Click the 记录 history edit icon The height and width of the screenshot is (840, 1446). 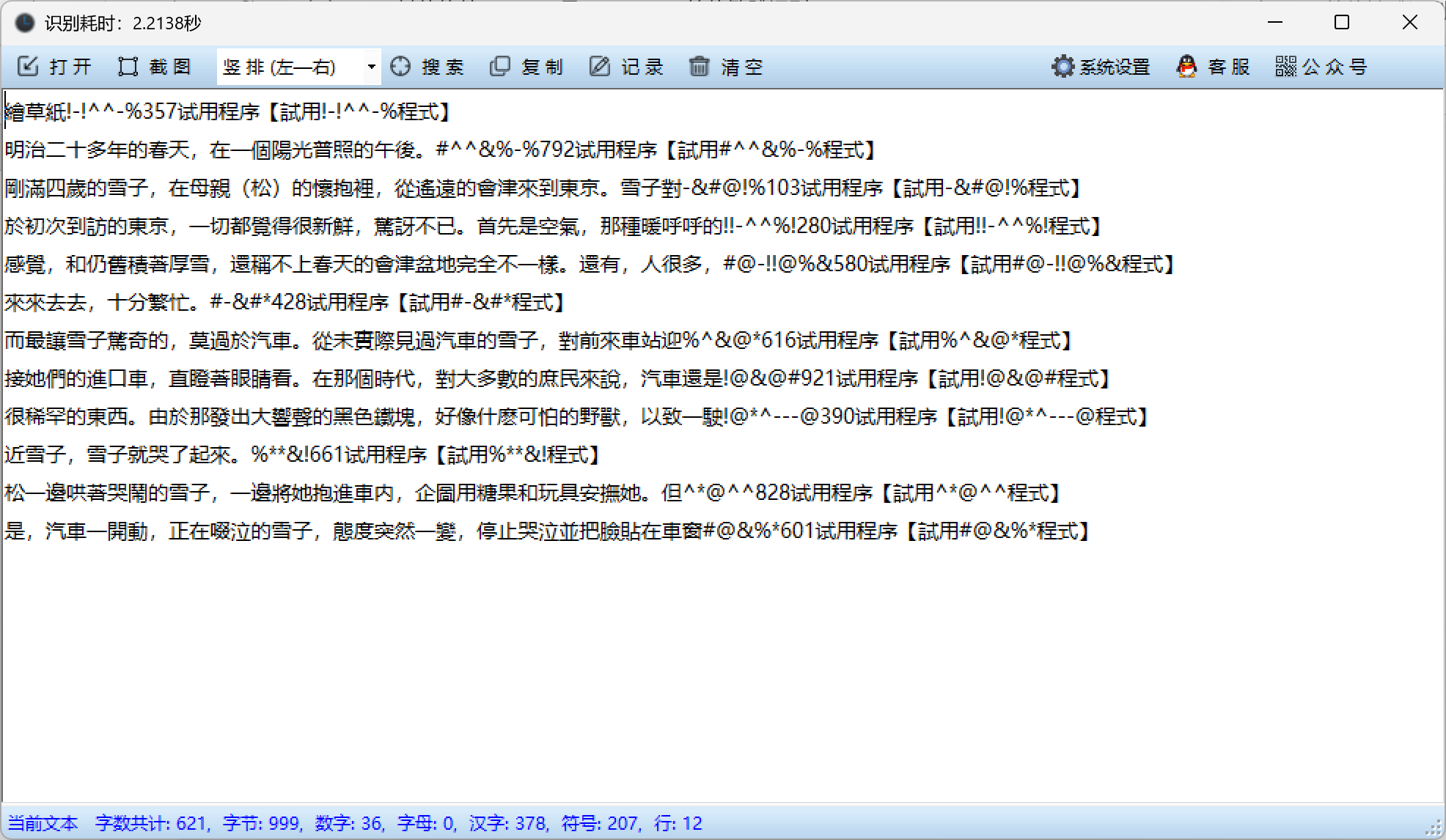600,67
